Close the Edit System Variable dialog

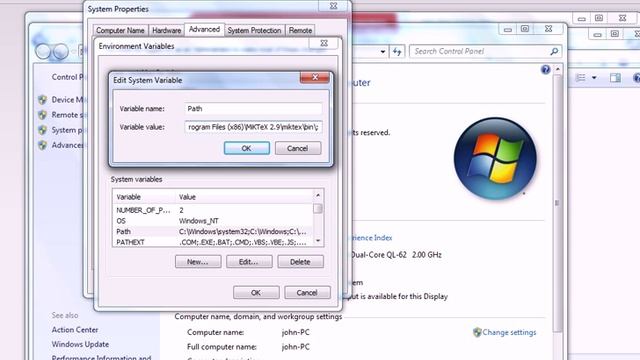315,77
